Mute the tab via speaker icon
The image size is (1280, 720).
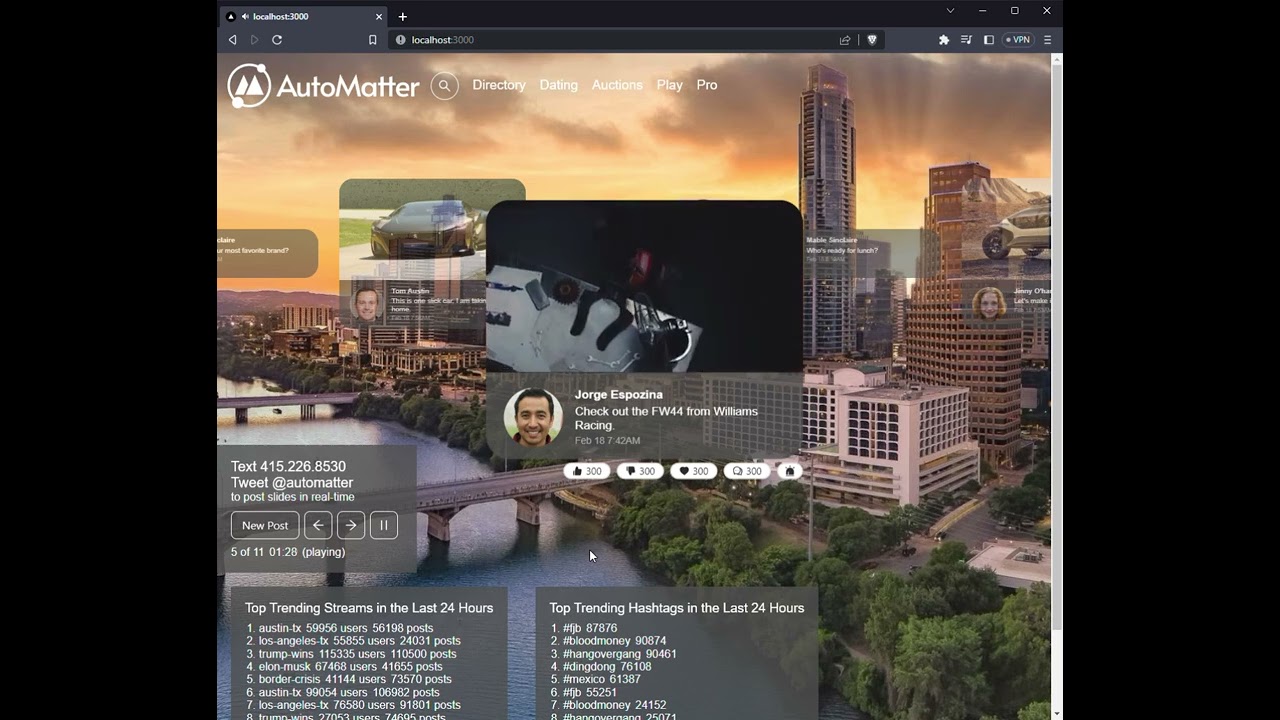click(x=246, y=16)
